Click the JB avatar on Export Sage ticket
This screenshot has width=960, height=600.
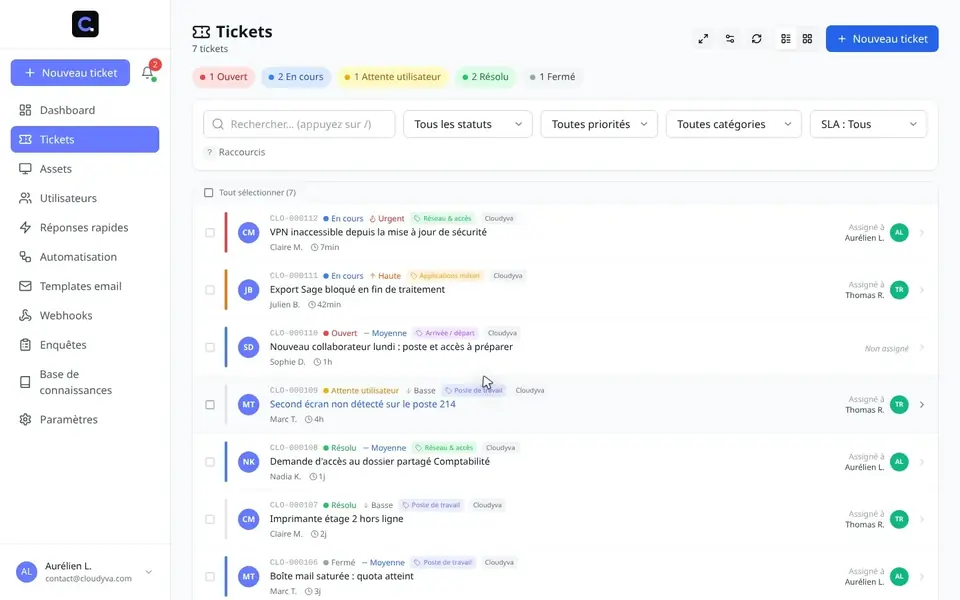click(249, 290)
